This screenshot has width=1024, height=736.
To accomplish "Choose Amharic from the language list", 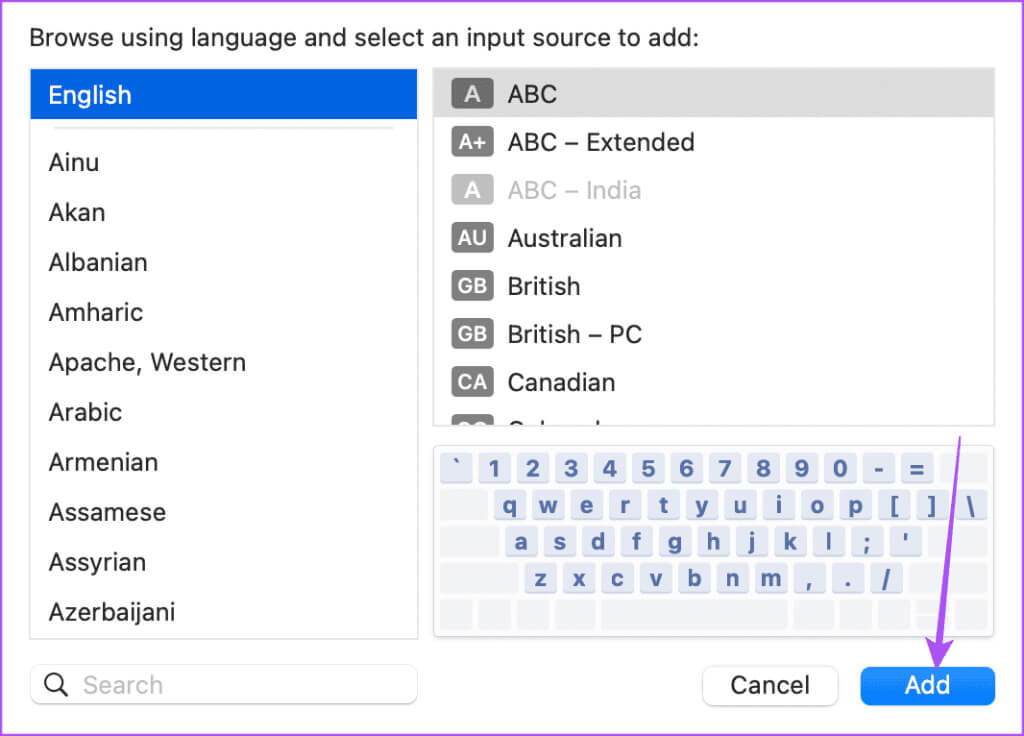I will click(x=223, y=312).
